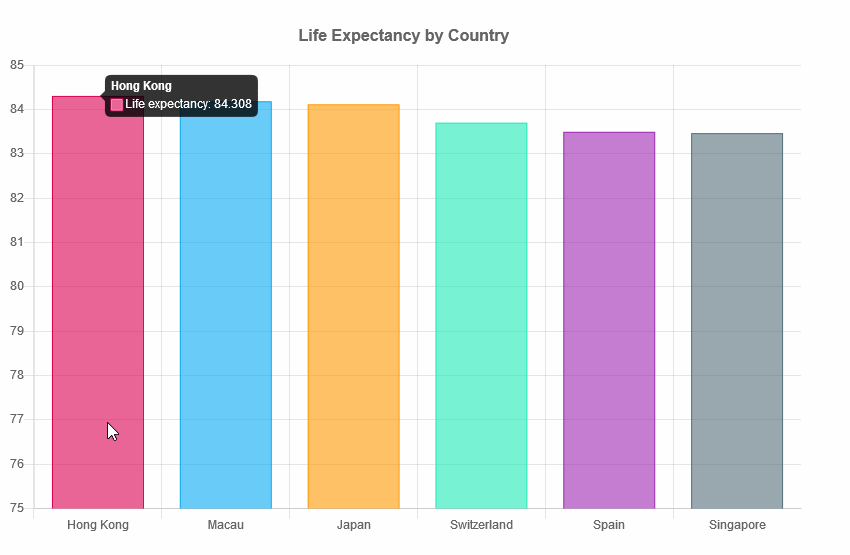This screenshot has height=555, width=850.
Task: Click the Macau x-axis label
Action: [x=225, y=525]
